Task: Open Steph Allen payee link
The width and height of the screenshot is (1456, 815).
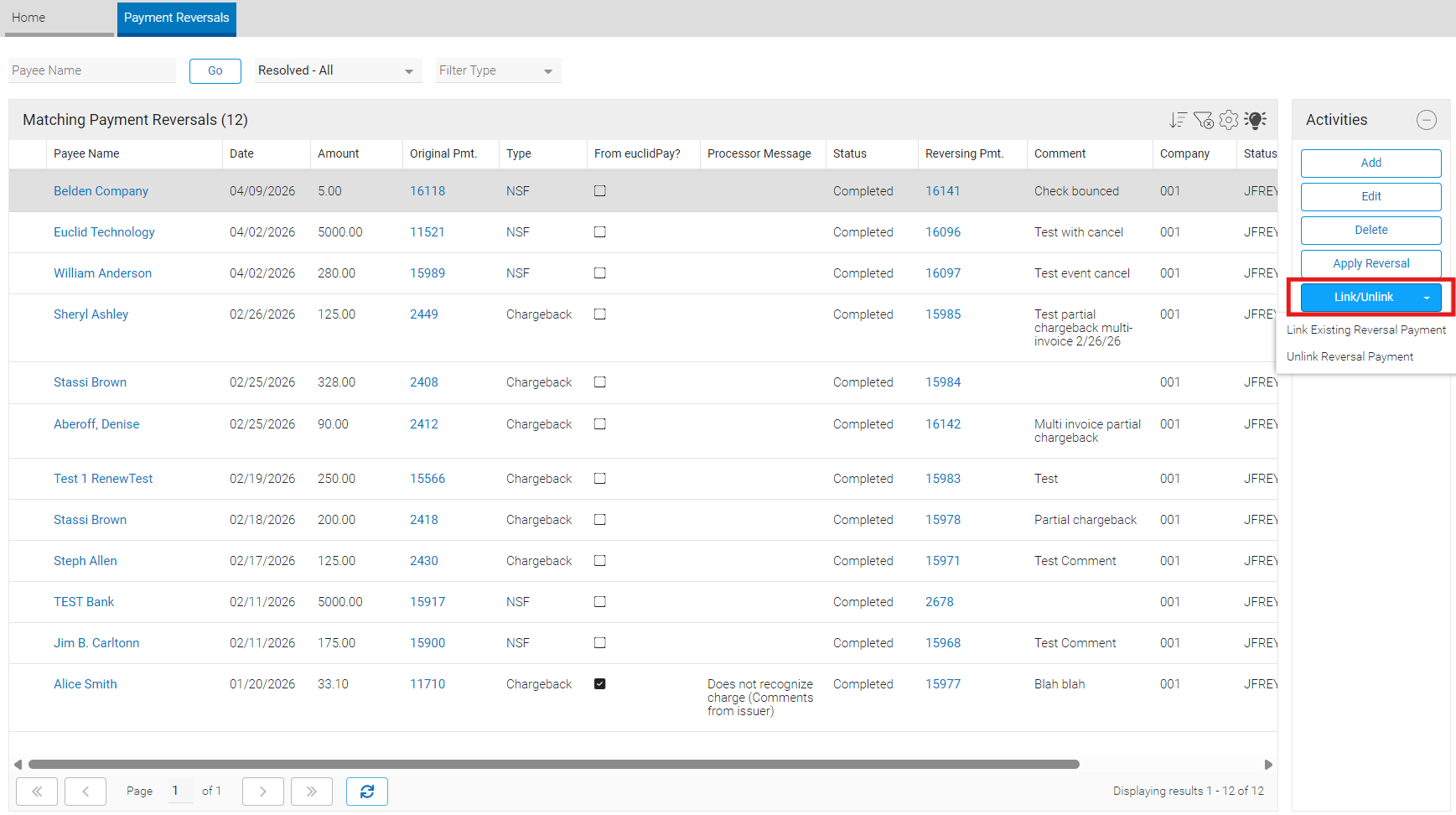Action: pyautogui.click(x=85, y=561)
